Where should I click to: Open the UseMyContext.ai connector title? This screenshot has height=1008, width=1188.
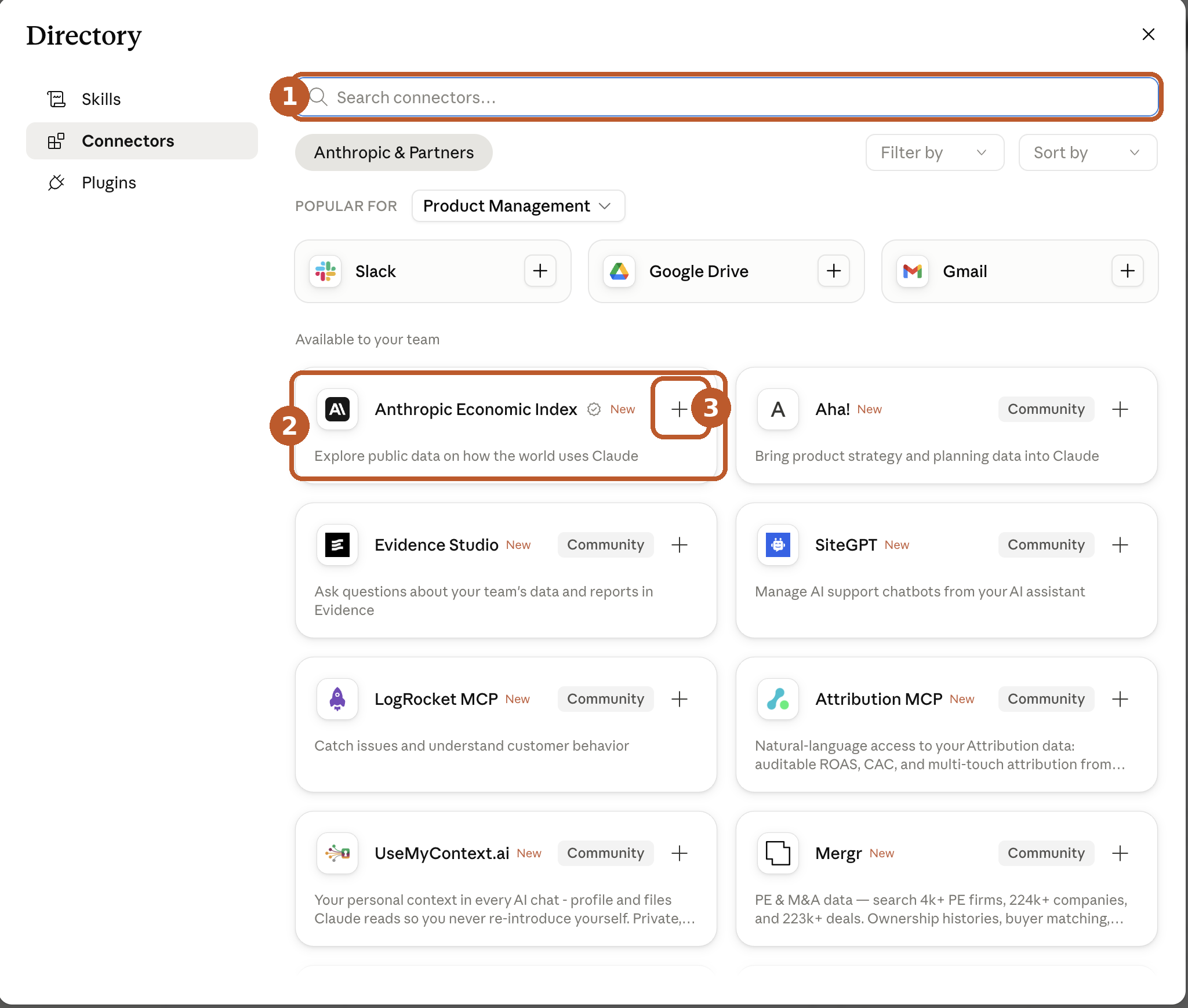click(442, 853)
